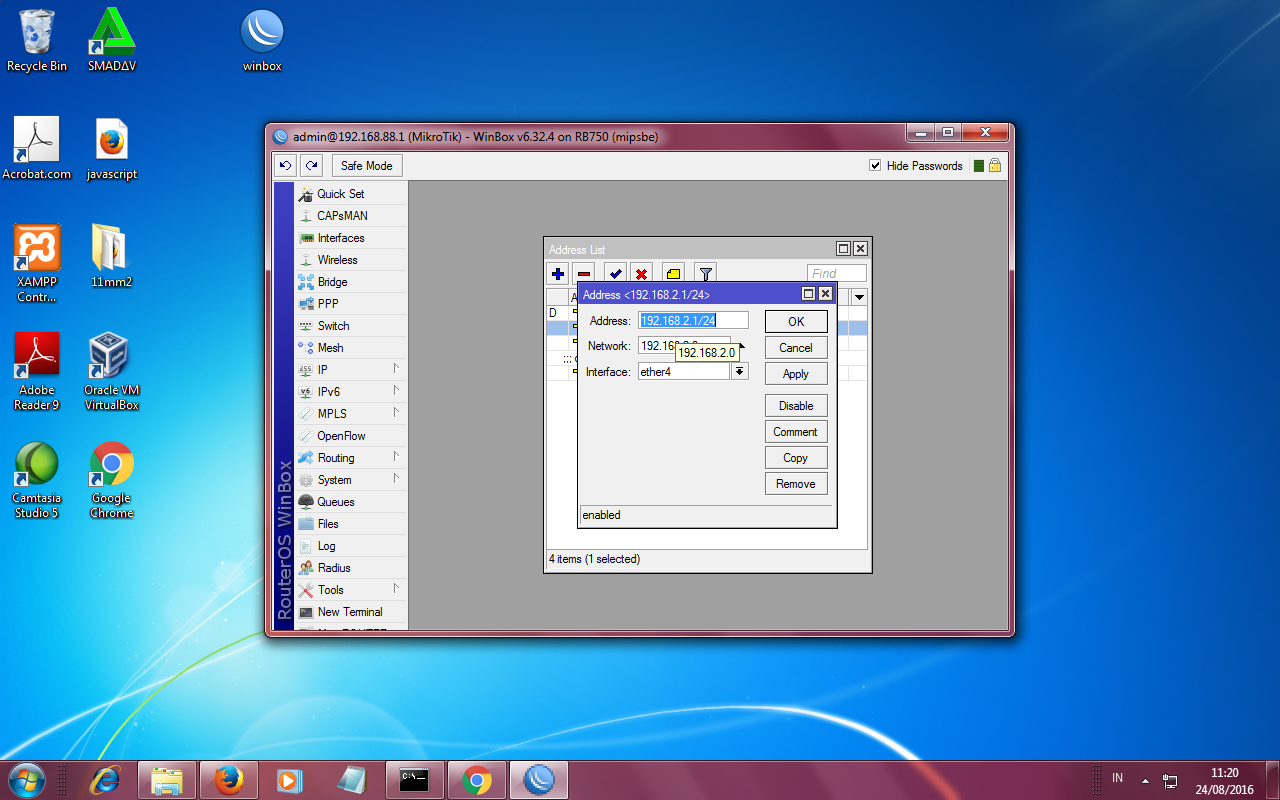The height and width of the screenshot is (800, 1280).
Task: Show hidden tray icons arrow
Action: (x=1145, y=779)
